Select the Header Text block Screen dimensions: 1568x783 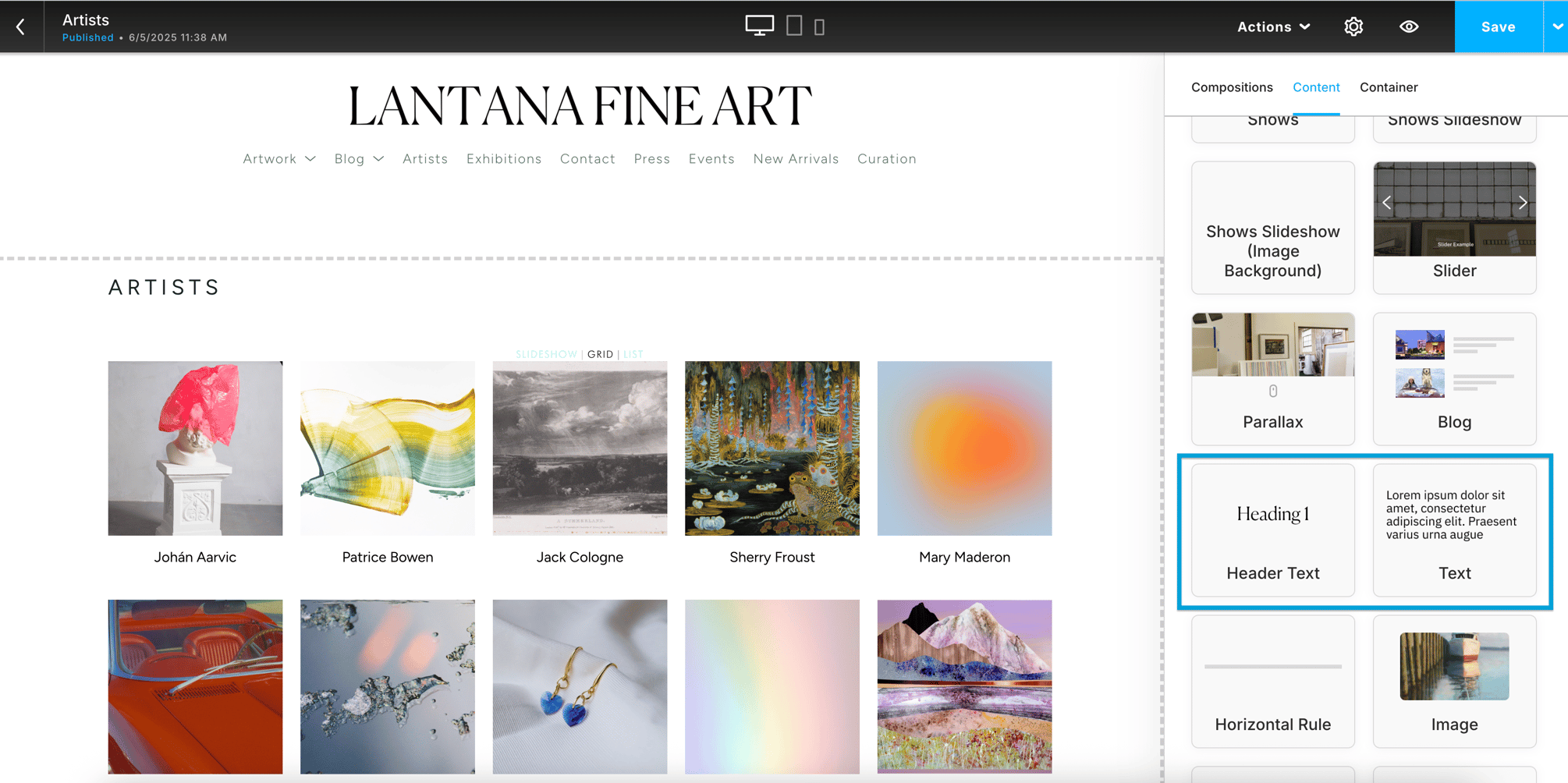point(1273,530)
